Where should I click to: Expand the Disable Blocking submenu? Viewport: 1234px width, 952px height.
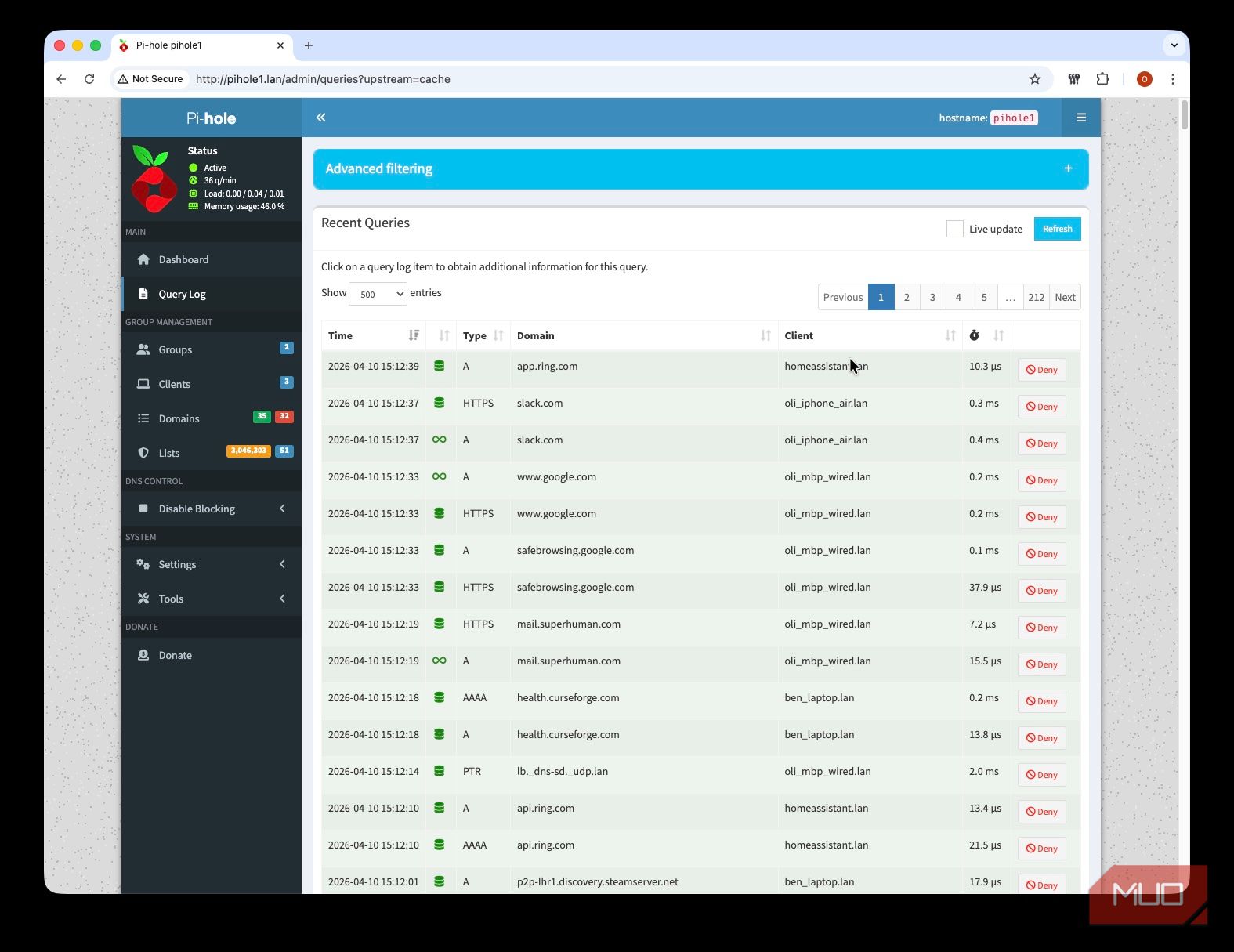(211, 509)
